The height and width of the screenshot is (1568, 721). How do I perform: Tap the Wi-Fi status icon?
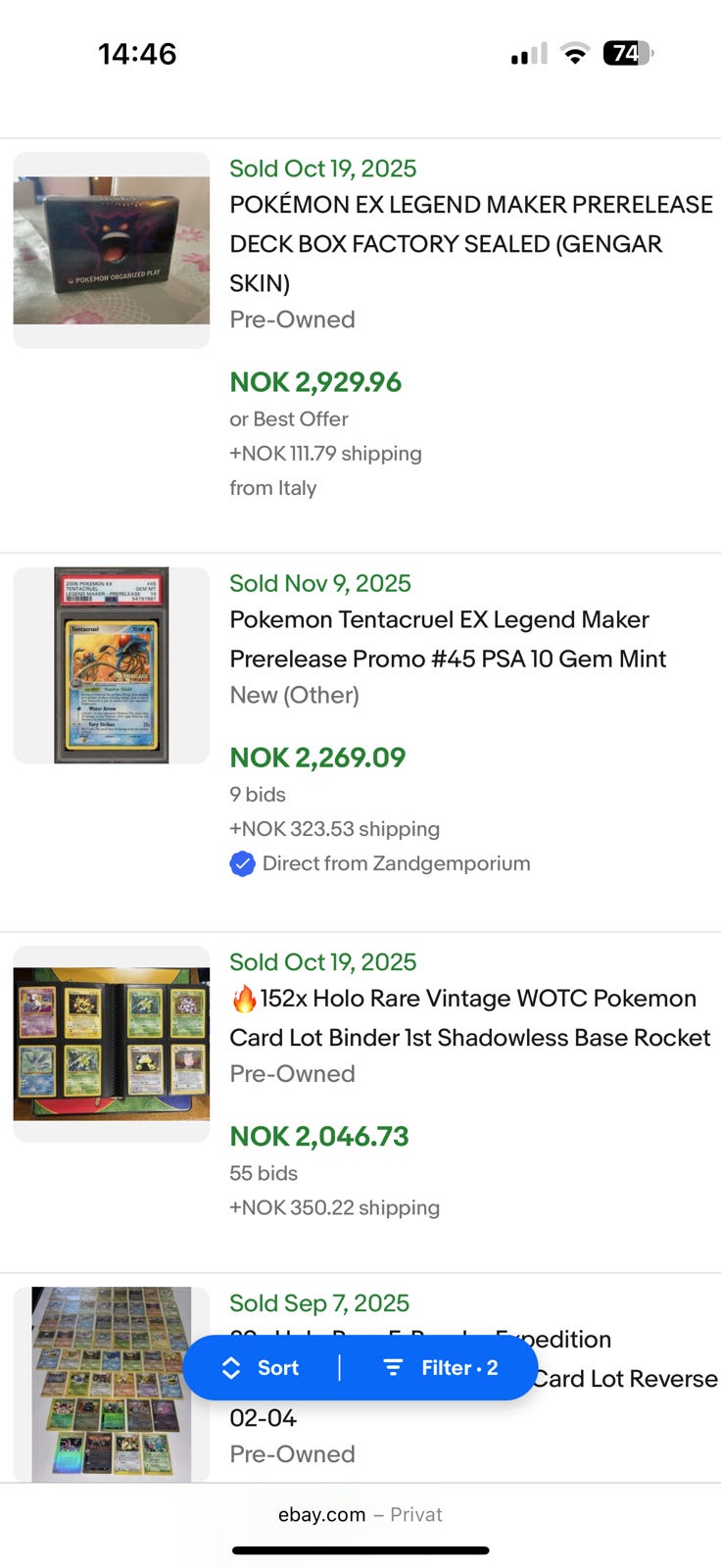575,54
